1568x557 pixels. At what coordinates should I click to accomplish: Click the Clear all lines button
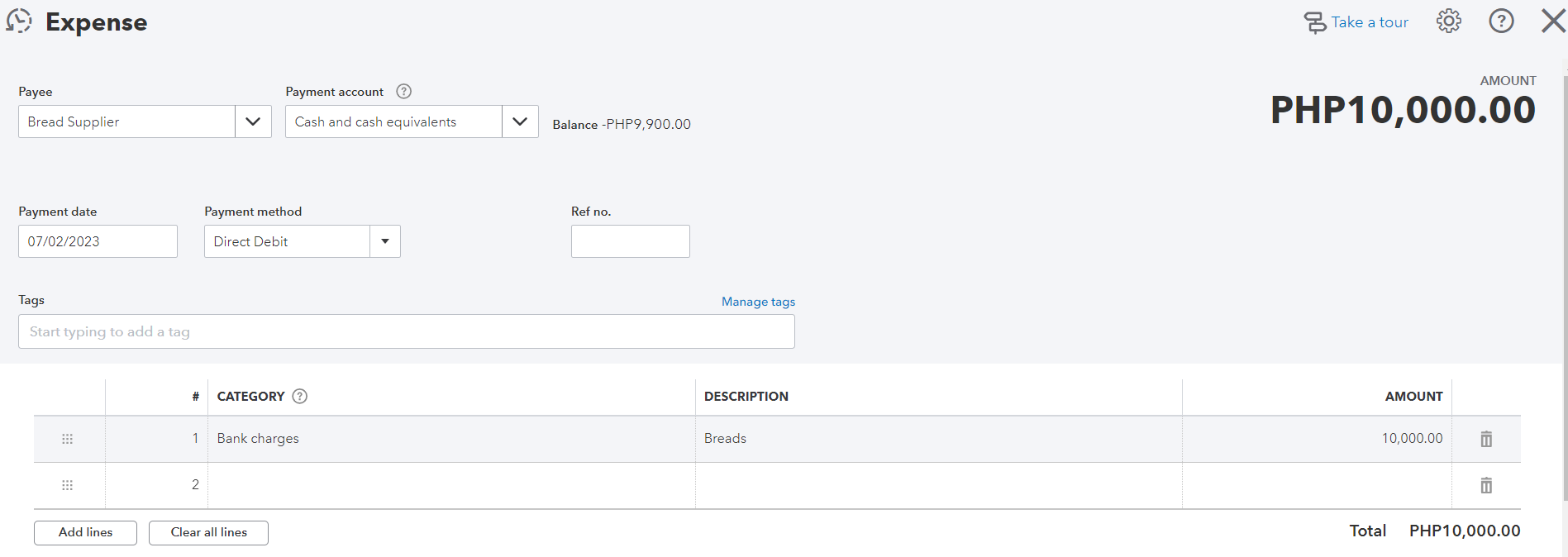pos(208,533)
